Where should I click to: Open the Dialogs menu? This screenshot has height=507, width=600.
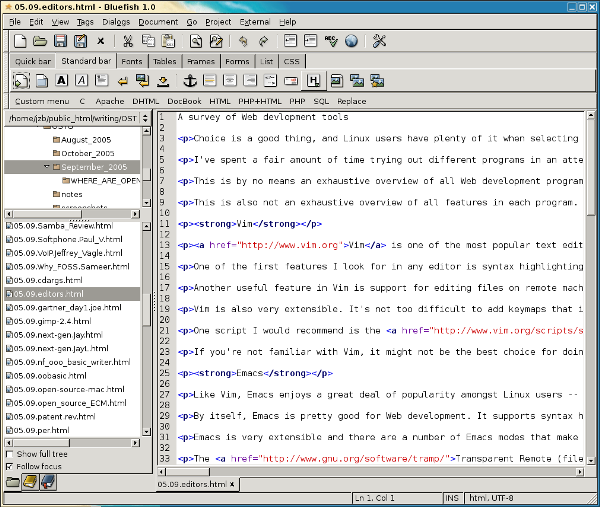pyautogui.click(x=116, y=22)
